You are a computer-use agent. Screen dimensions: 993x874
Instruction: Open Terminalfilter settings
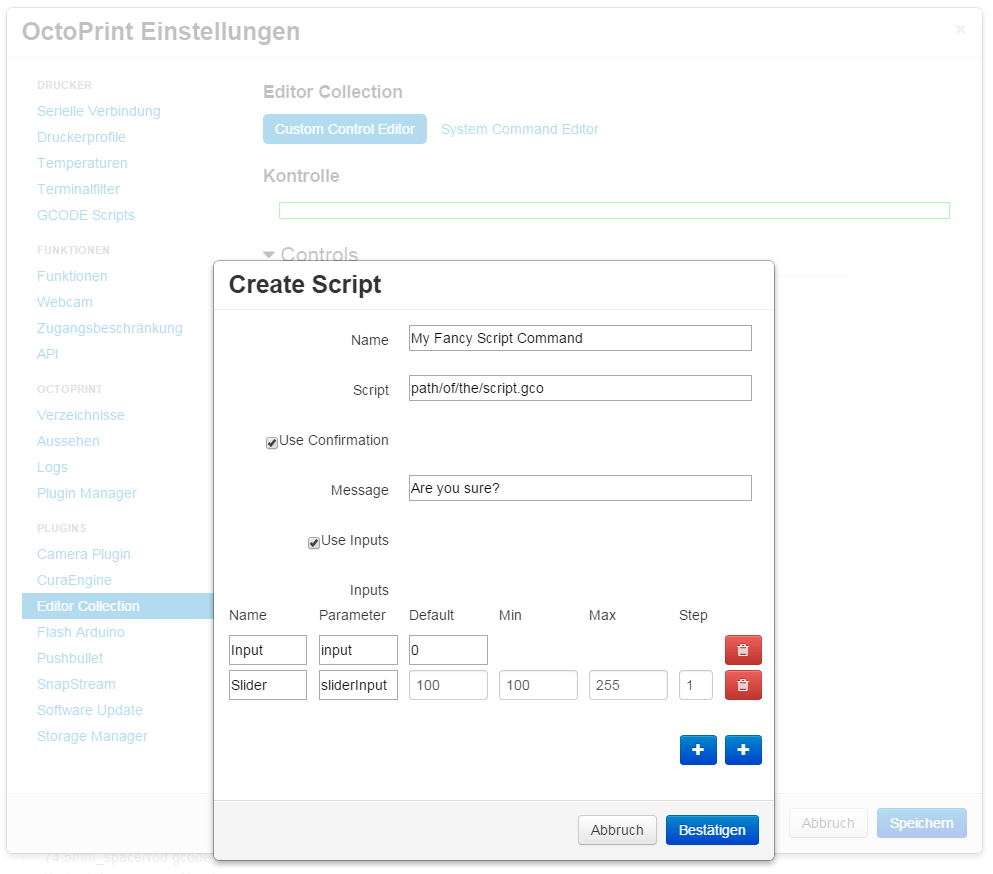pyautogui.click(x=79, y=189)
